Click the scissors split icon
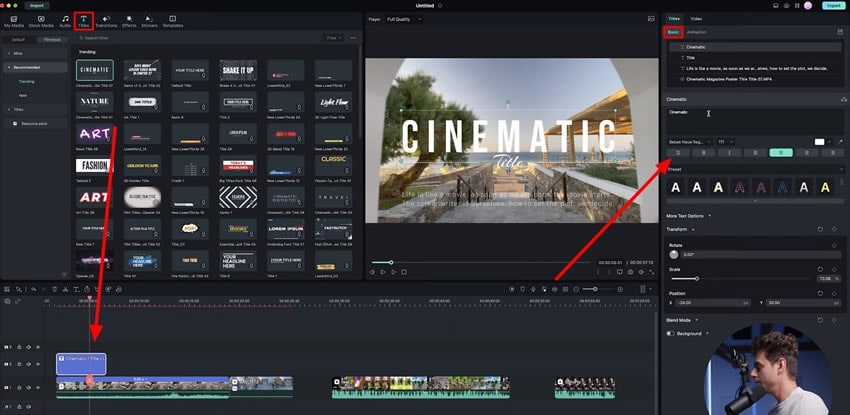Screen dimensions: 850x415 65,289
